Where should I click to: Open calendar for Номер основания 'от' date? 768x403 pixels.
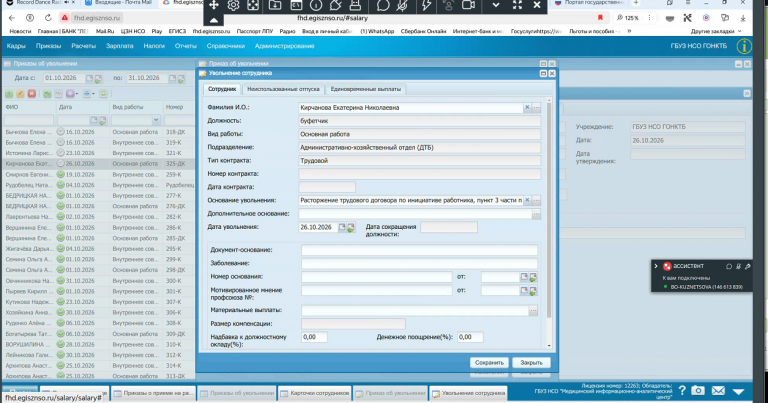tap(524, 277)
